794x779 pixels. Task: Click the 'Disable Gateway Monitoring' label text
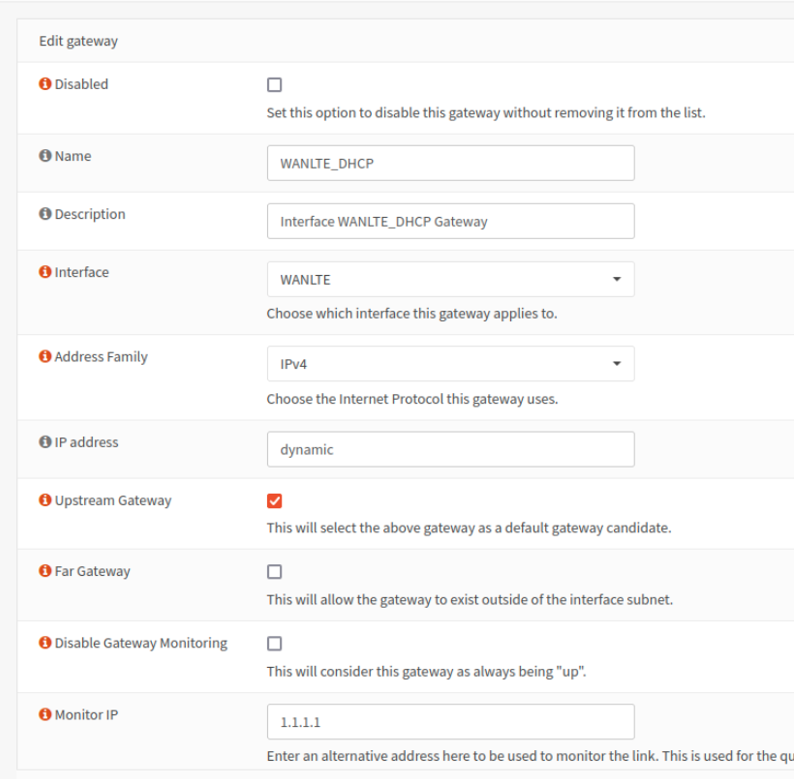(141, 643)
